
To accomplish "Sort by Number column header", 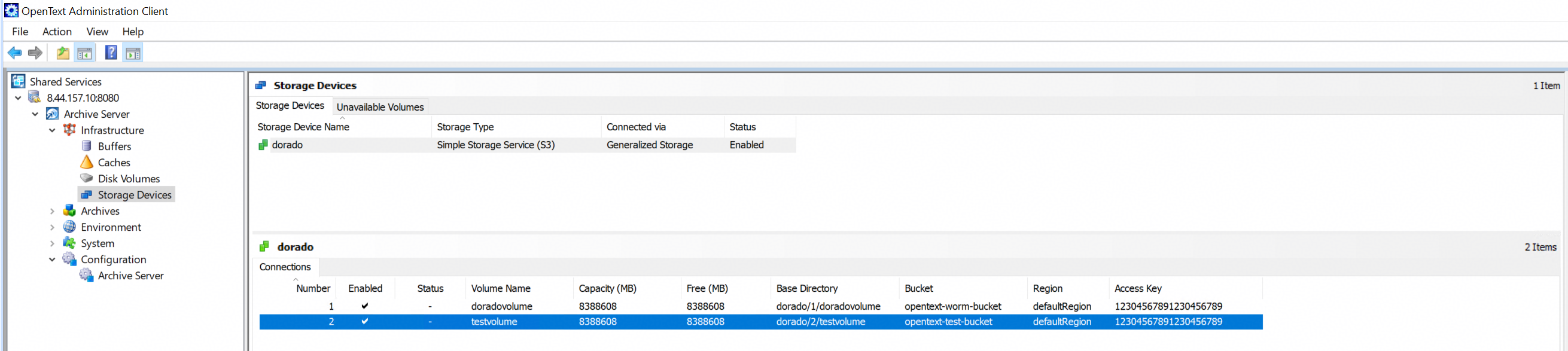I will click(313, 288).
